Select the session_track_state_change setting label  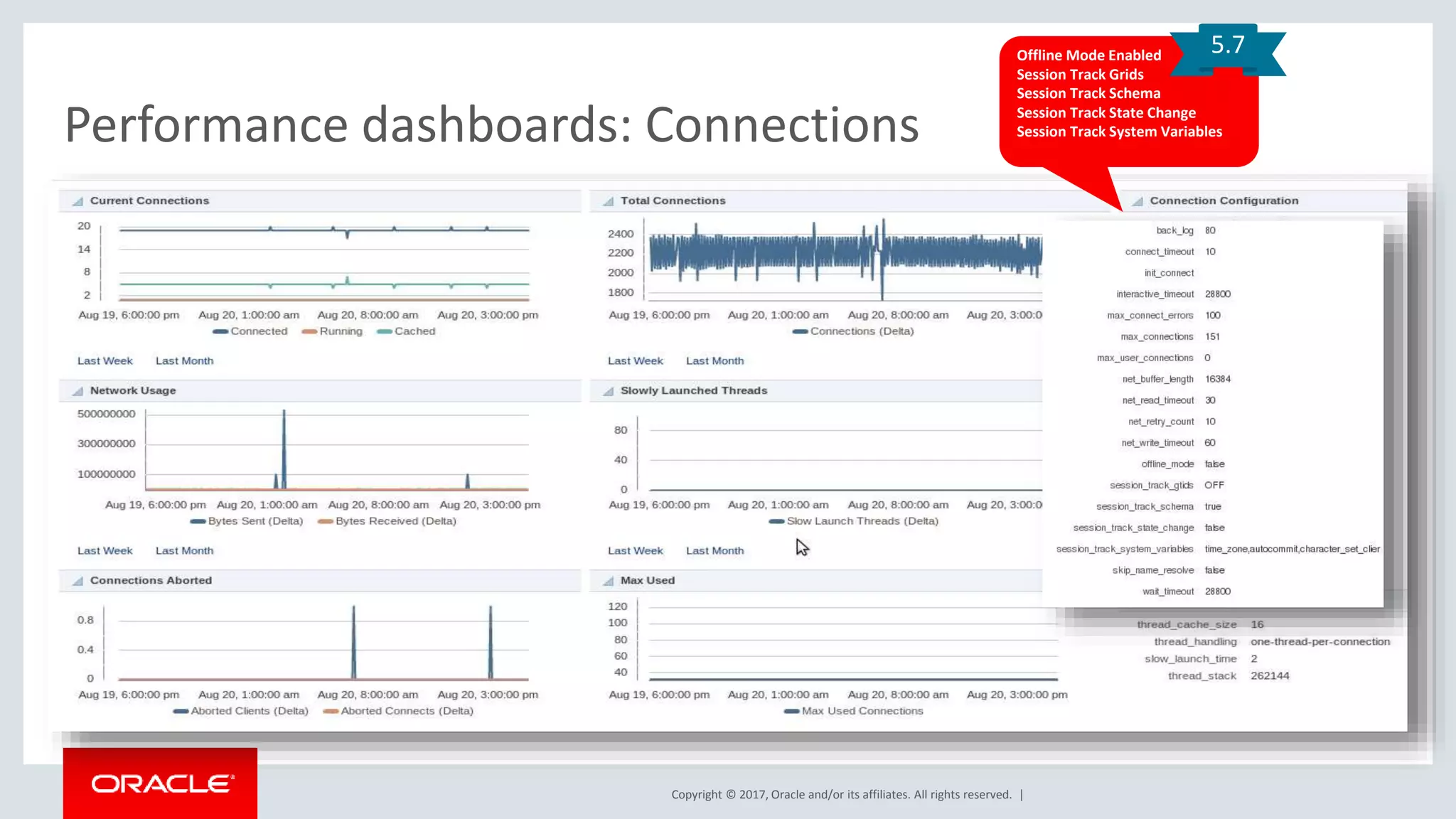pyautogui.click(x=1134, y=528)
